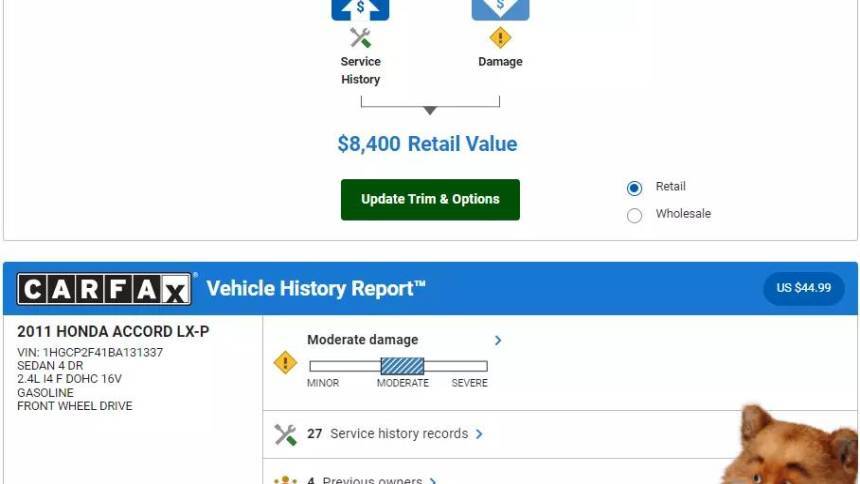This screenshot has height=484, width=860.
Task: Click the Damage value-down arrow icon
Action: [500, 9]
